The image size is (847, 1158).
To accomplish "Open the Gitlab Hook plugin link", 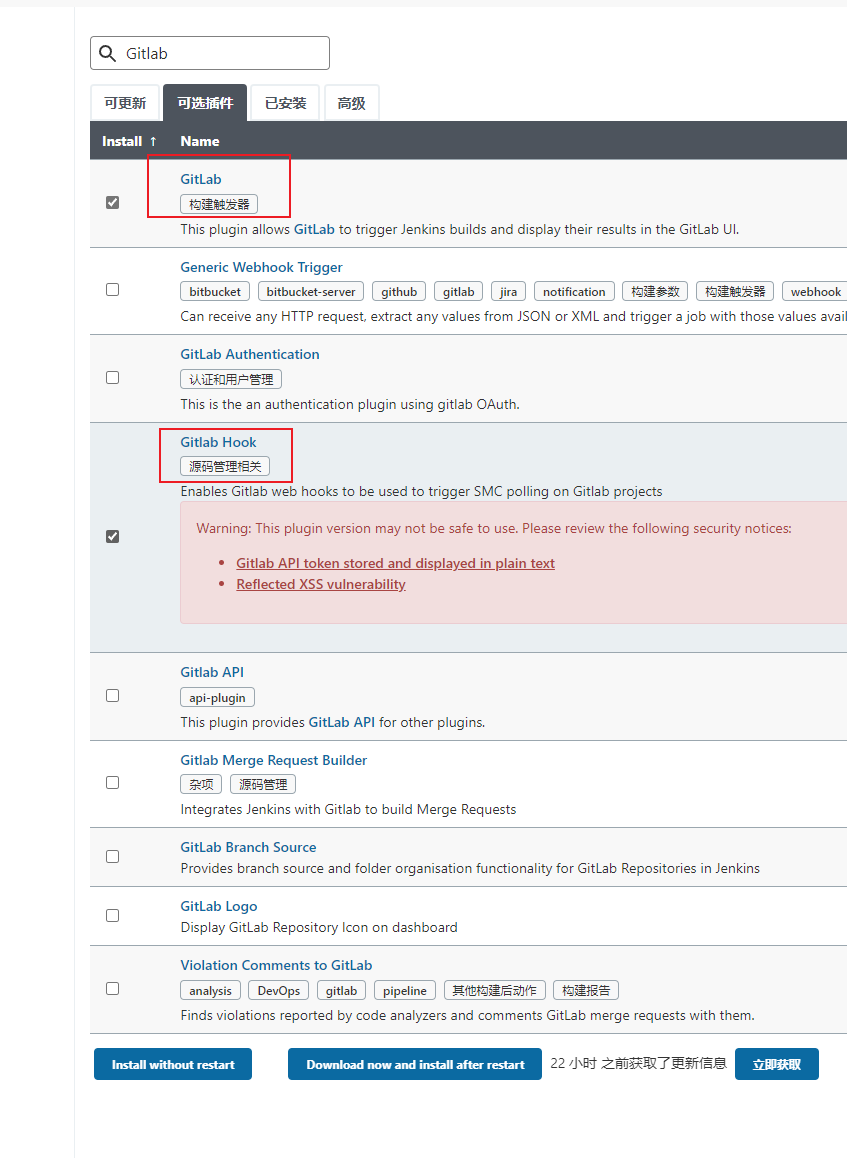I will pos(218,442).
